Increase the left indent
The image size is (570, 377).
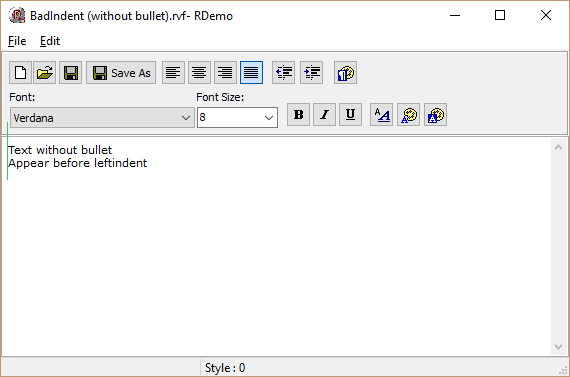(312, 73)
